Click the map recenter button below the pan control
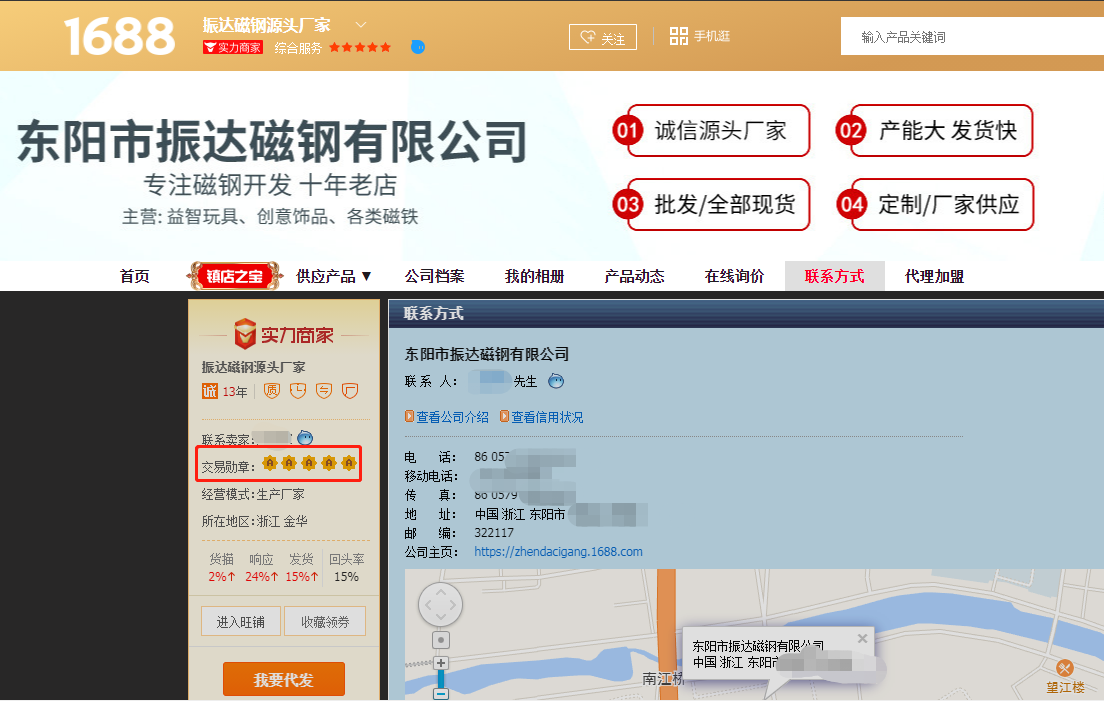The width and height of the screenshot is (1104, 701). tap(441, 640)
